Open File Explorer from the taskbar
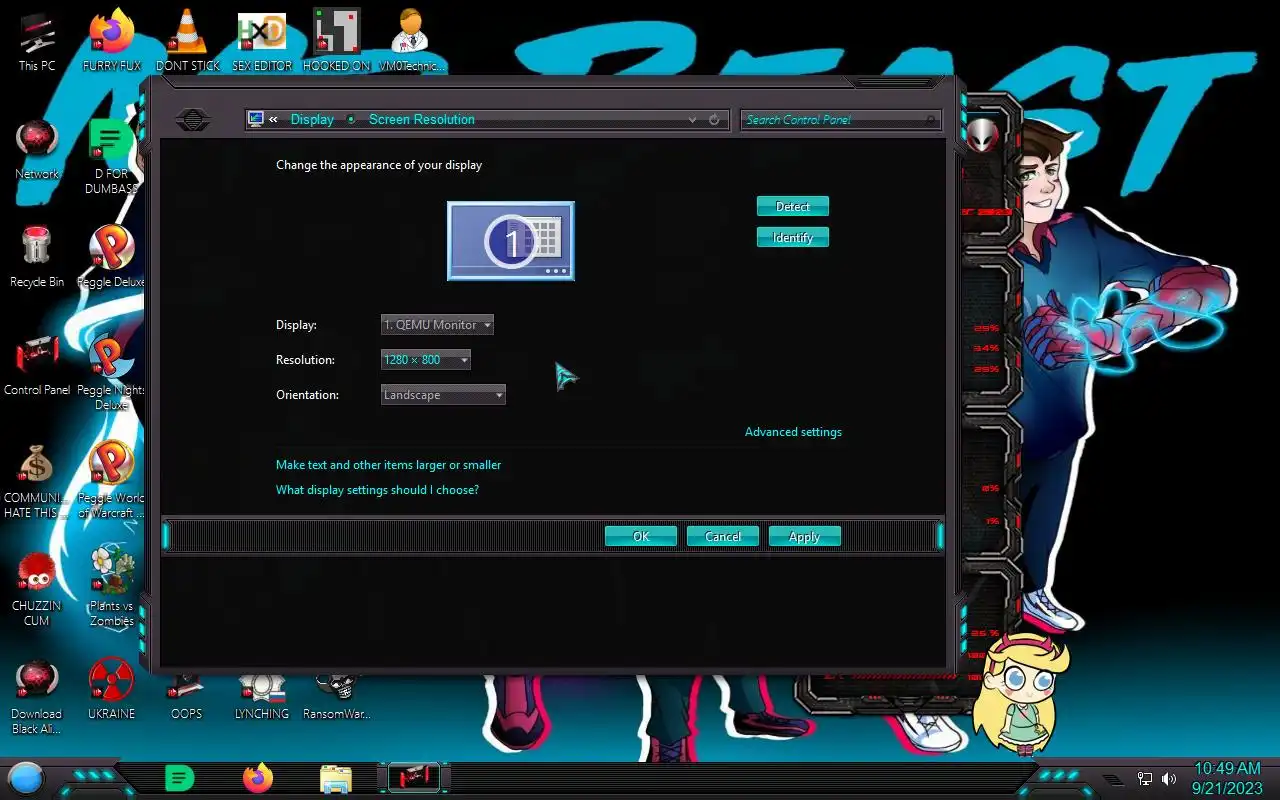 pyautogui.click(x=336, y=778)
